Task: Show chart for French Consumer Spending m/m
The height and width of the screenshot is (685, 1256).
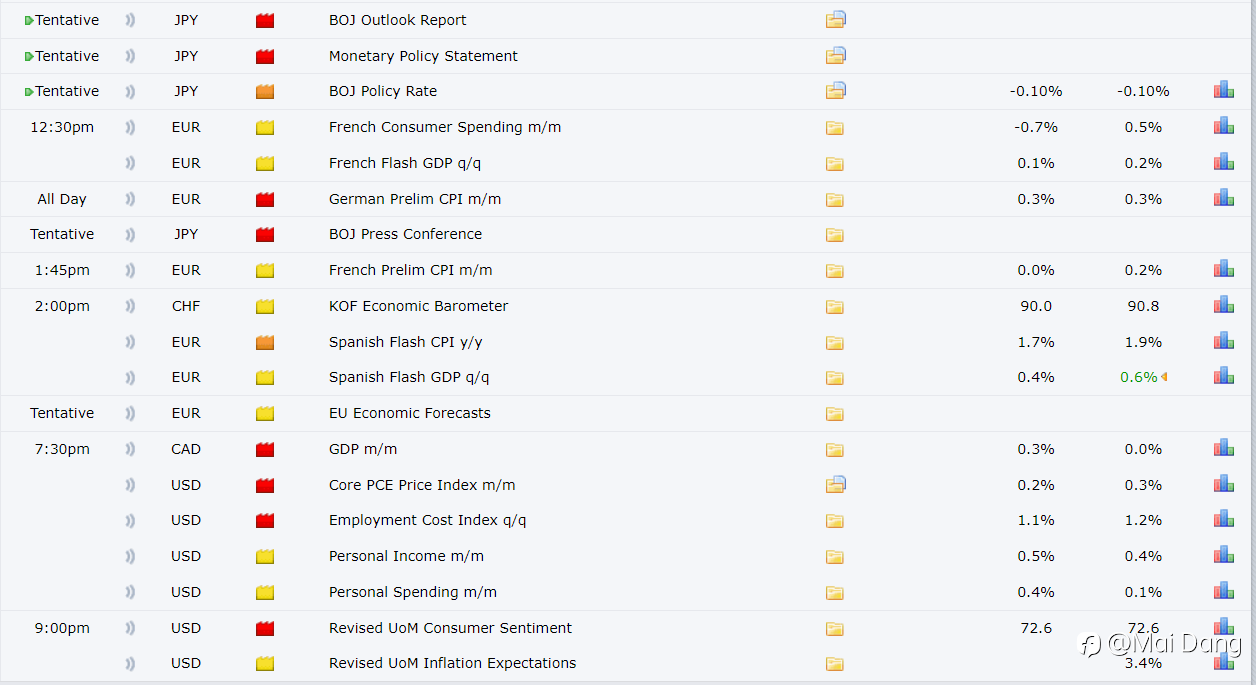Action: point(1223,126)
